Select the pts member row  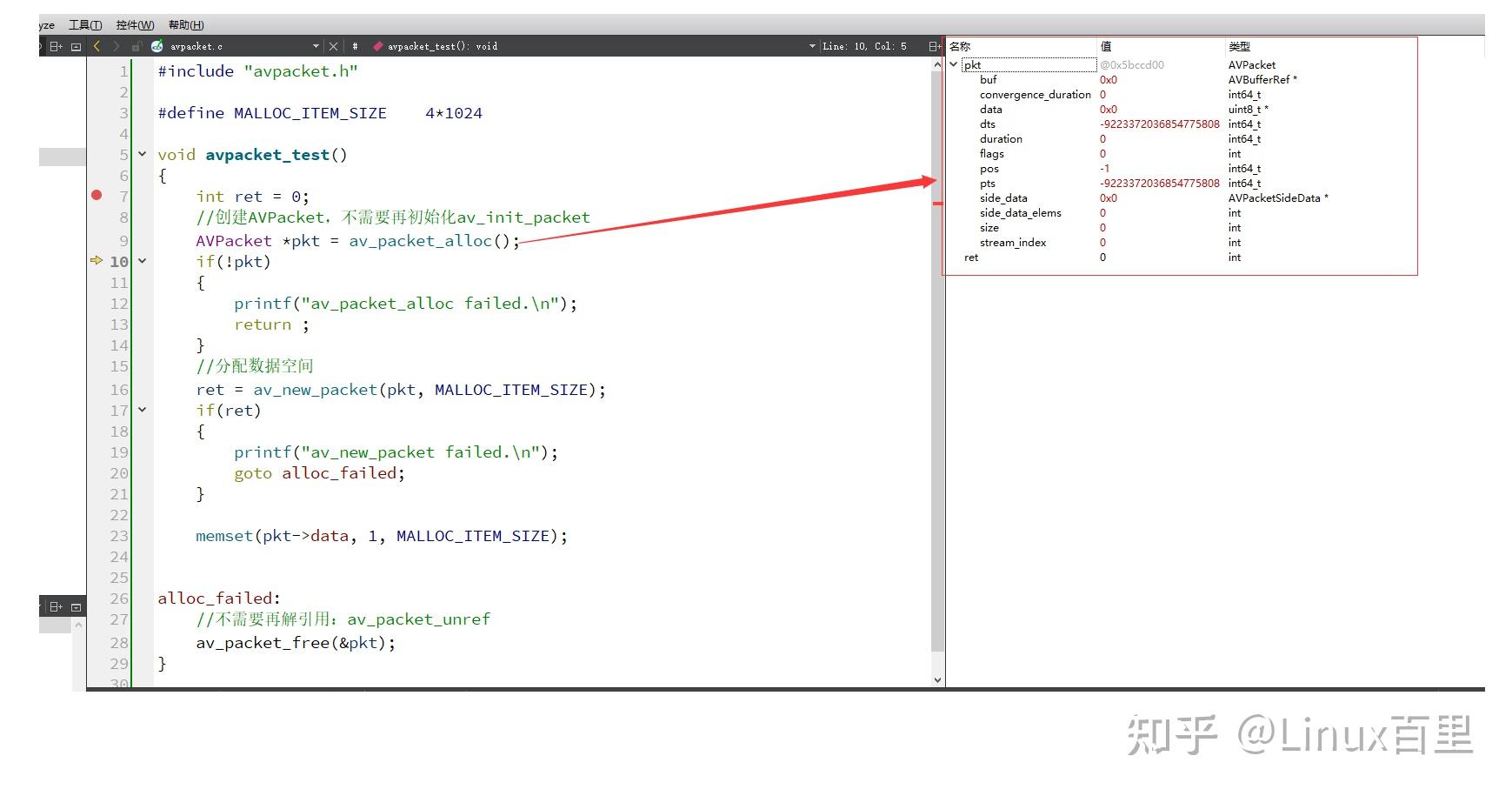[1181, 183]
